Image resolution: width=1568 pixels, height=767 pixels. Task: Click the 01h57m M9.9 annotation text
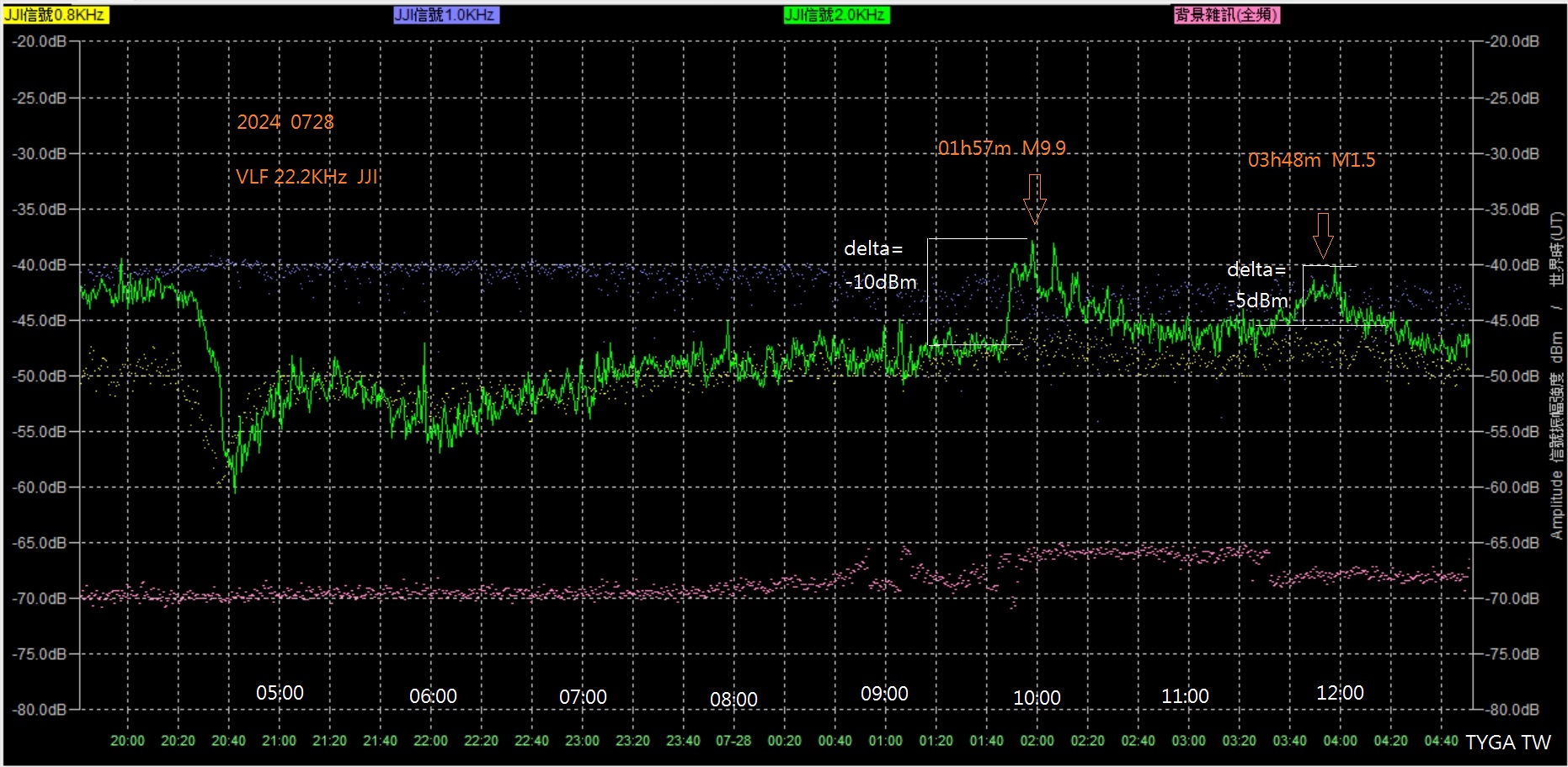1002,148
